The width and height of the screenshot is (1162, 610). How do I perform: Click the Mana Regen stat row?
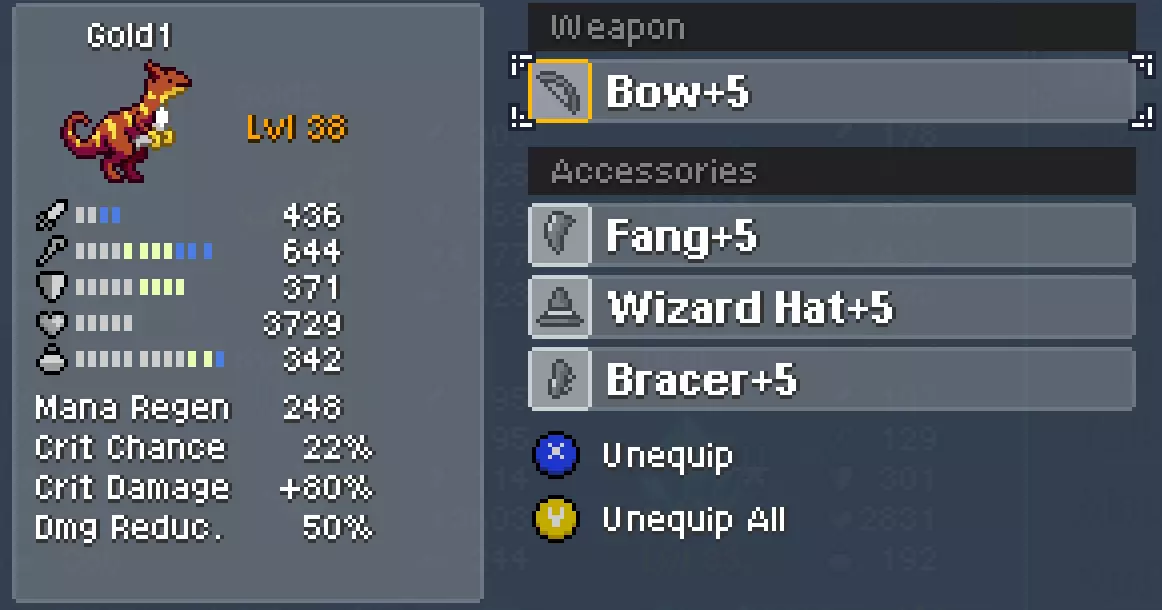click(x=189, y=408)
